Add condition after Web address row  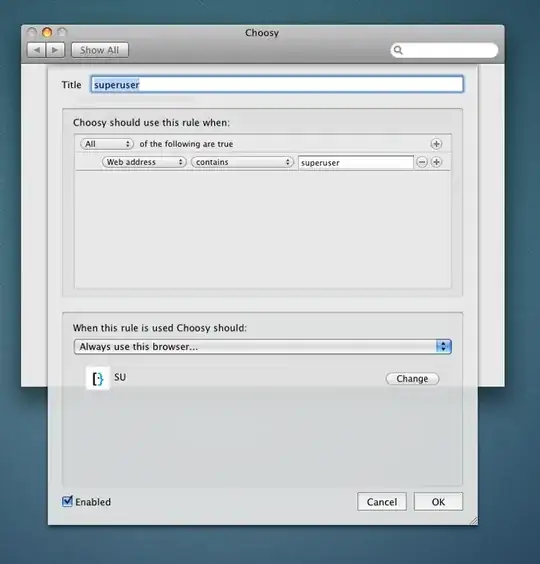[x=436, y=162]
